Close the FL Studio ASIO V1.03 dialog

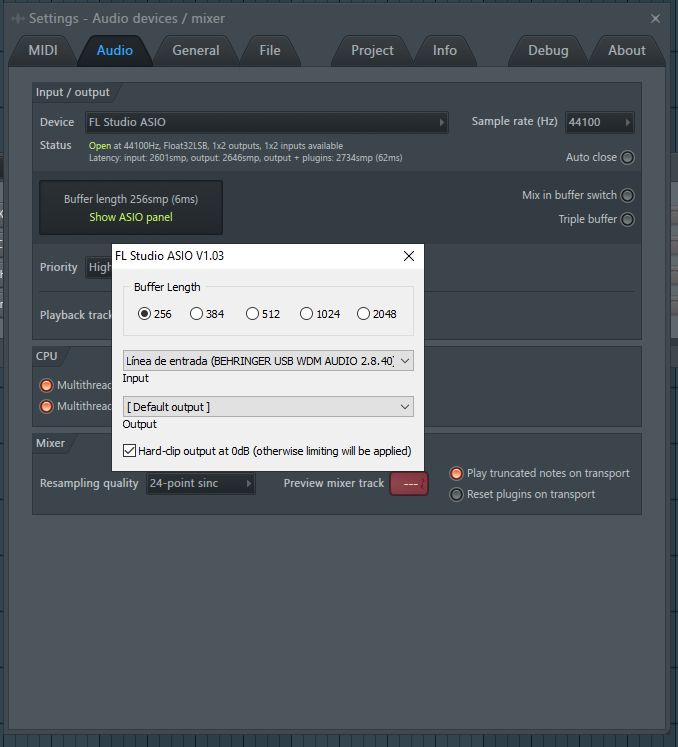[409, 256]
